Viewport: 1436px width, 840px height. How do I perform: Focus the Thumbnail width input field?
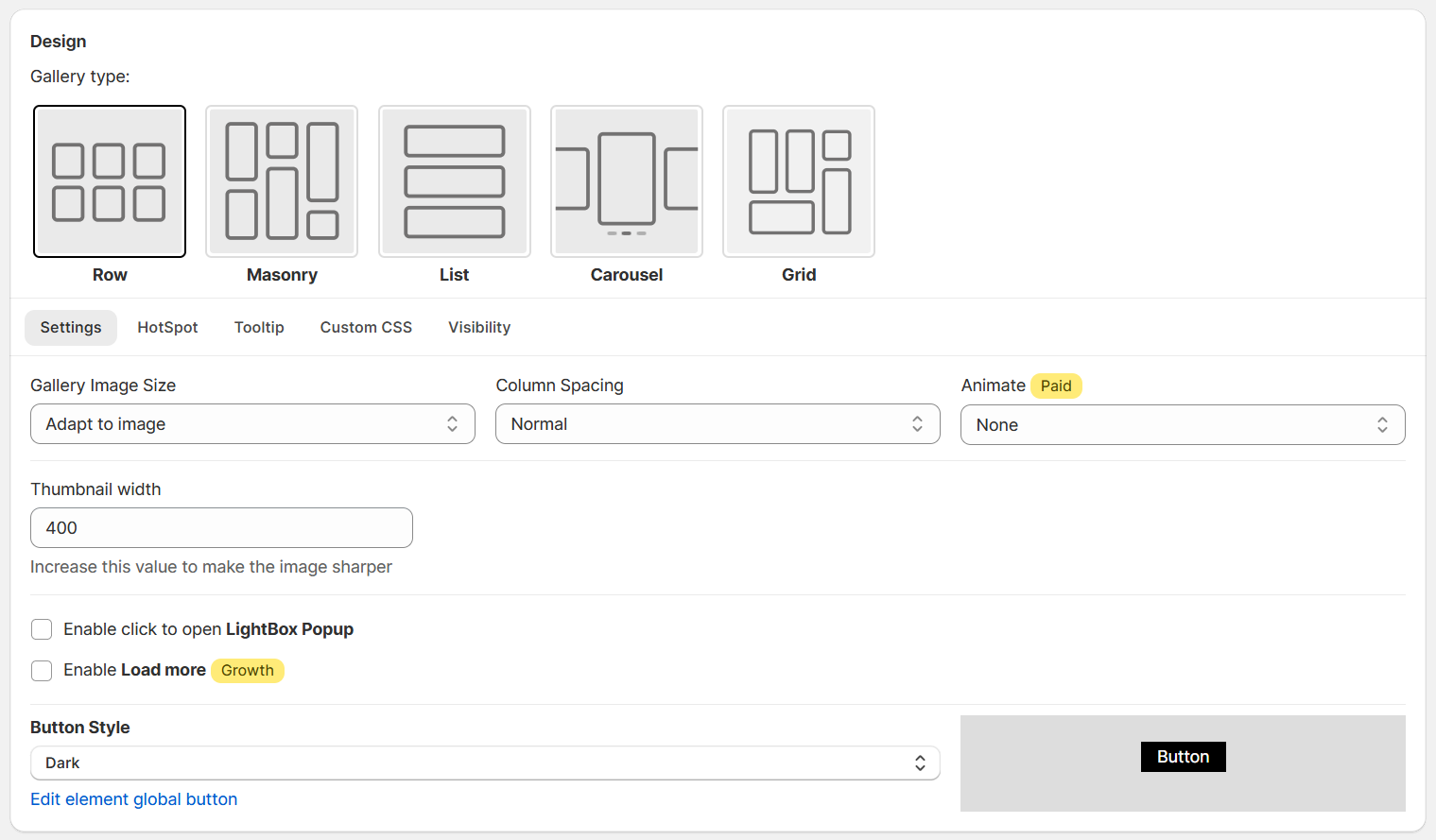(221, 528)
